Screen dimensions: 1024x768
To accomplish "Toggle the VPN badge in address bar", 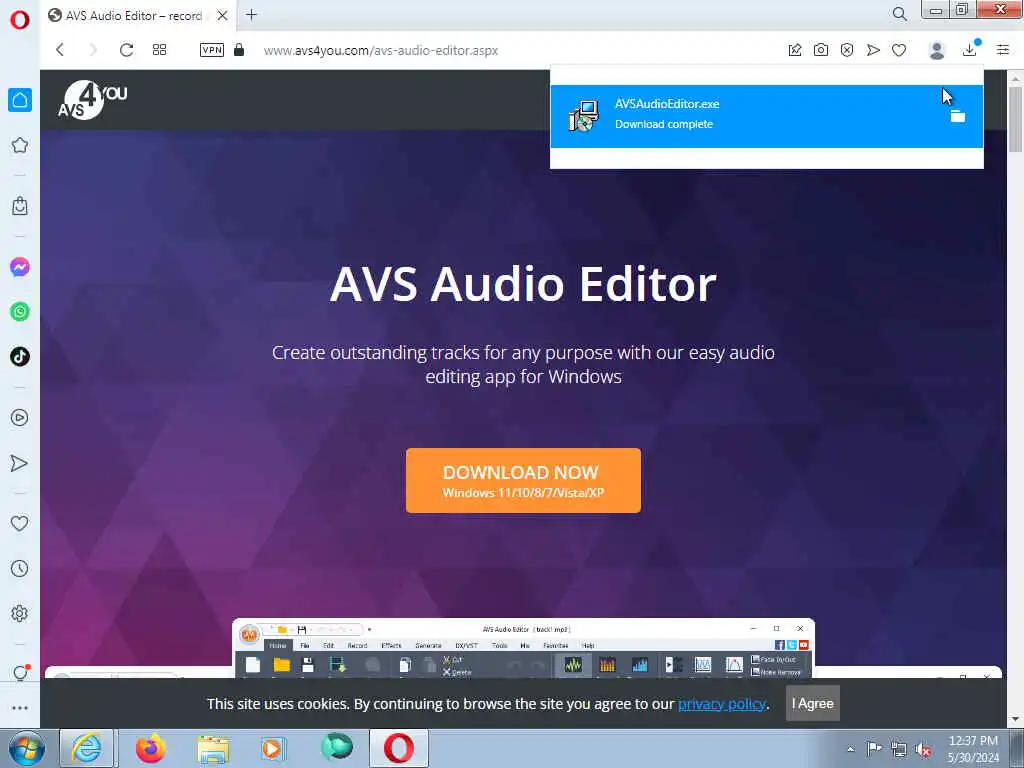I will (x=212, y=50).
